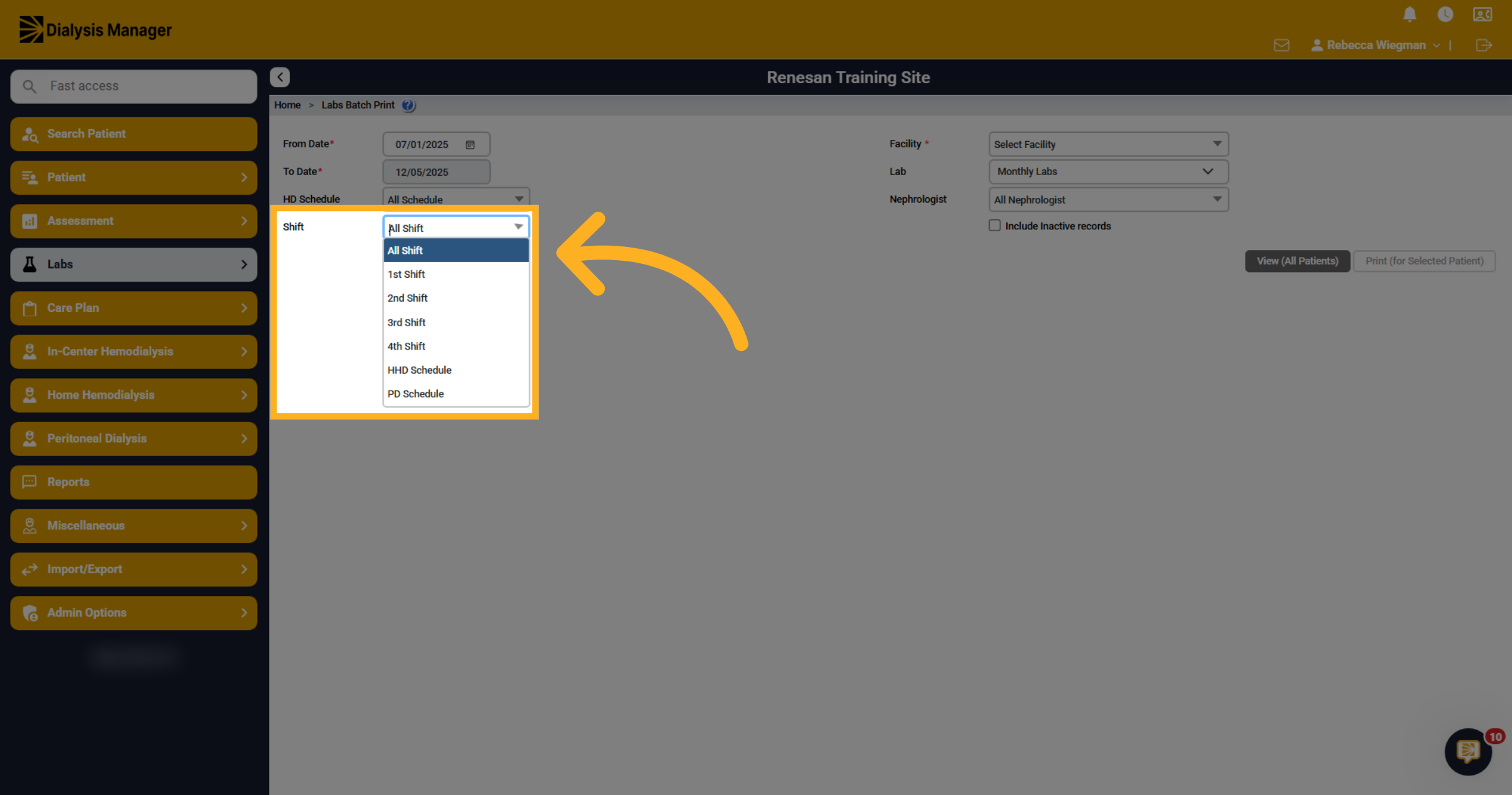The height and width of the screenshot is (795, 1512).
Task: Click the Import/Export arrows icon
Action: (30, 569)
